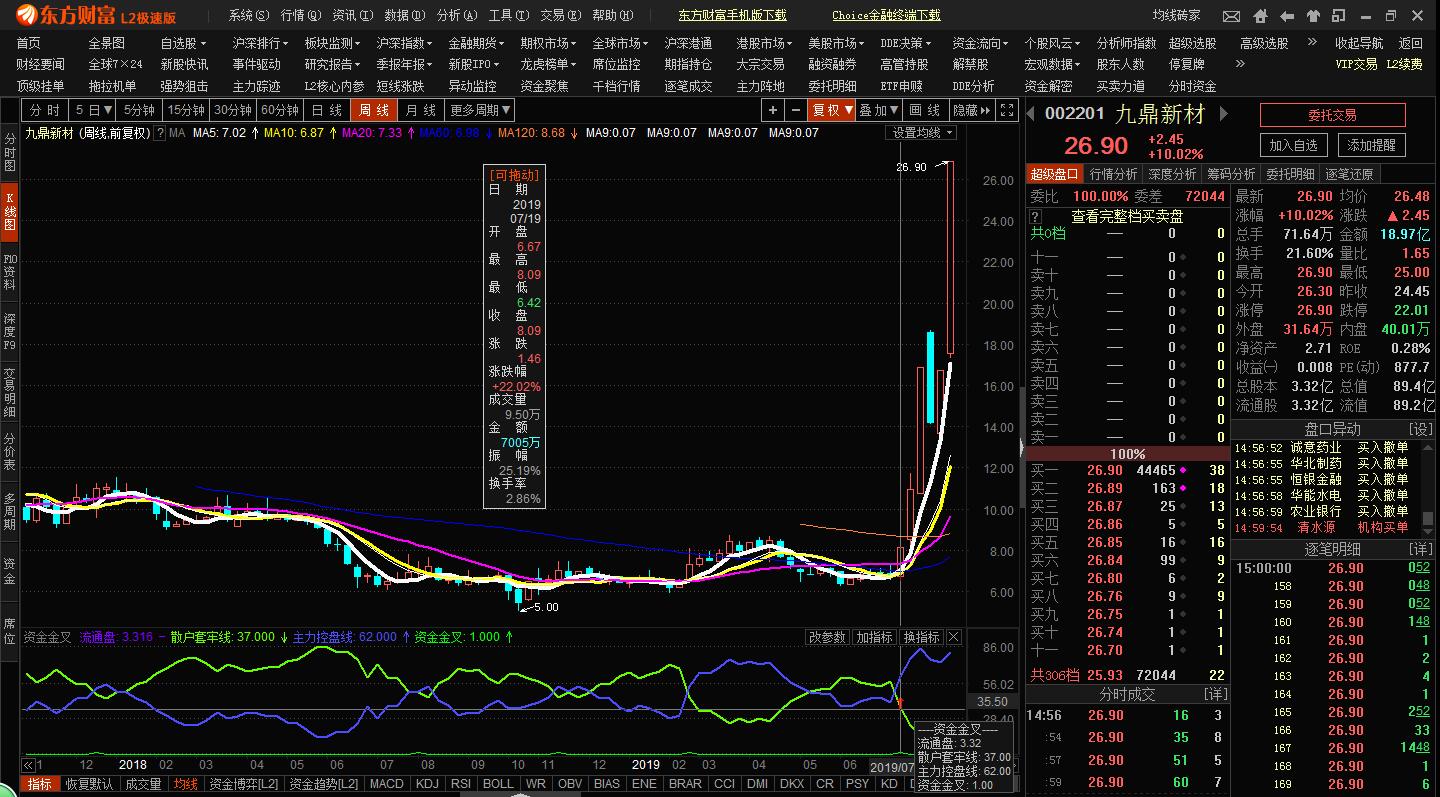The height and width of the screenshot is (797, 1440).
Task: Switch chart to 5分钟 period
Action: (140, 110)
